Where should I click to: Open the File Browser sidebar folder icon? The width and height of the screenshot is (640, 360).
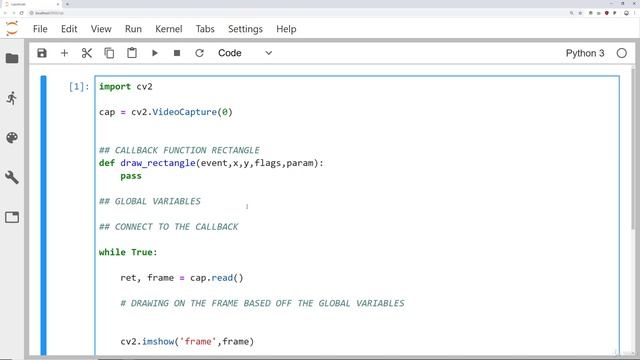(x=12, y=58)
